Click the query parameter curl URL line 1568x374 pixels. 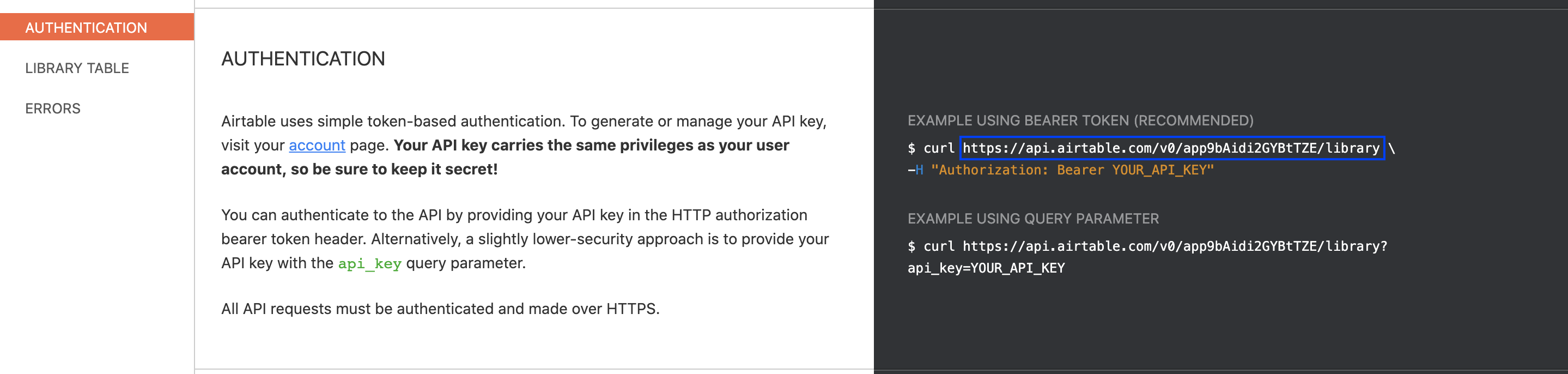(1147, 246)
